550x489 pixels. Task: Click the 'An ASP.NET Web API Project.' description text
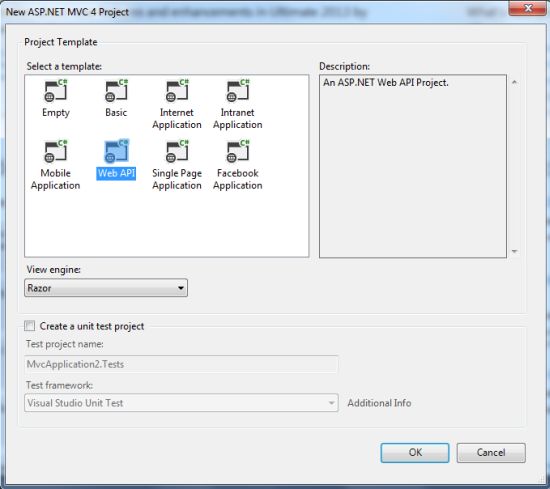[x=386, y=83]
